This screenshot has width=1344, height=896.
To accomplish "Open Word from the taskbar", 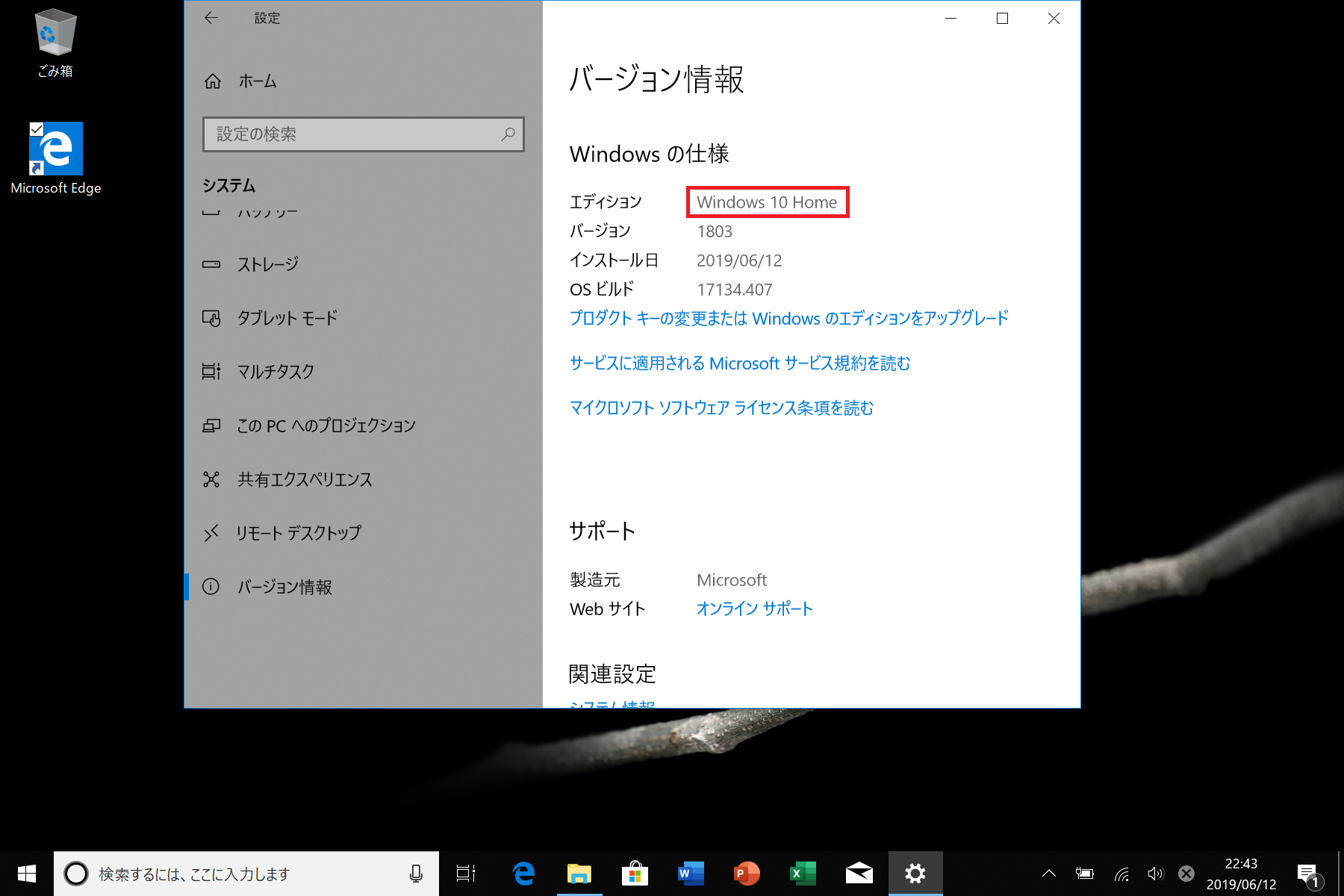I will tap(691, 873).
